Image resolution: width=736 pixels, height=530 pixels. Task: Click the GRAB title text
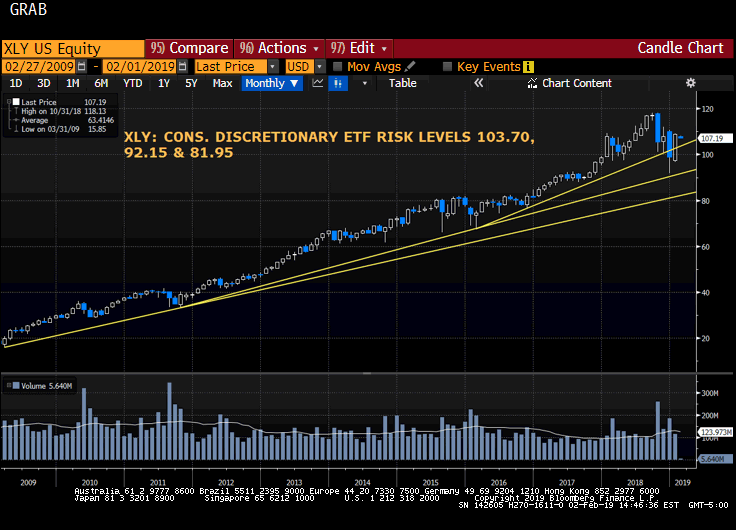[28, 9]
